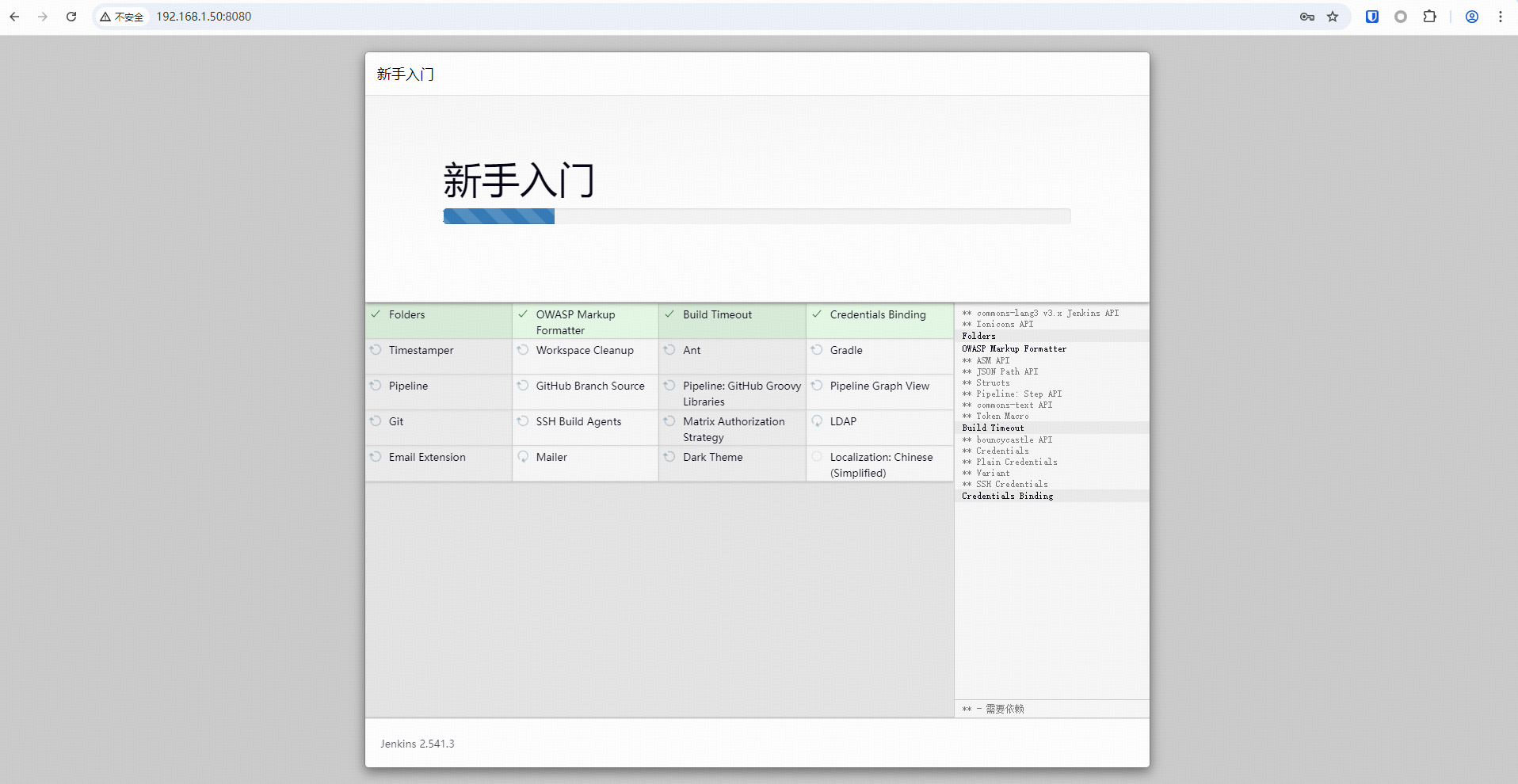This screenshot has height=784, width=1518.
Task: Click the commons-text API log line
Action: pyautogui.click(x=1007, y=405)
